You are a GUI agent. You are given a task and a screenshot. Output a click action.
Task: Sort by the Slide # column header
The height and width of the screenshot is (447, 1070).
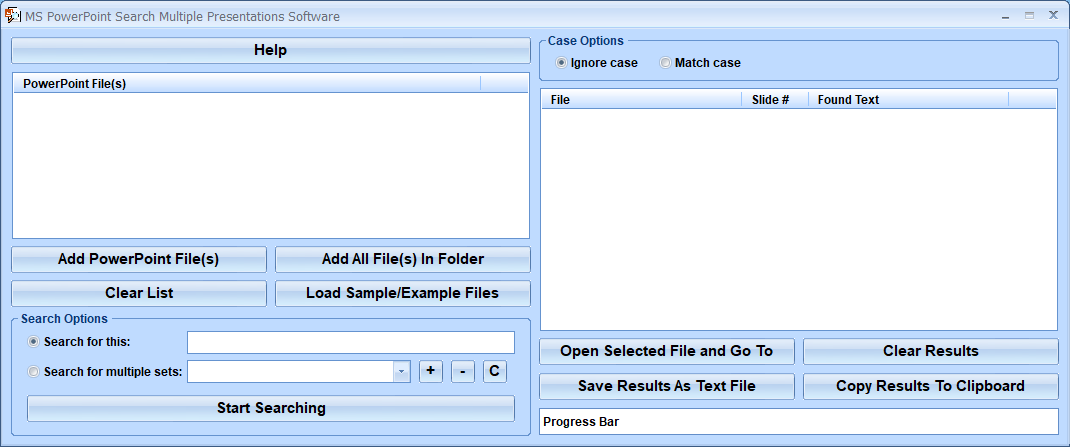(x=775, y=100)
